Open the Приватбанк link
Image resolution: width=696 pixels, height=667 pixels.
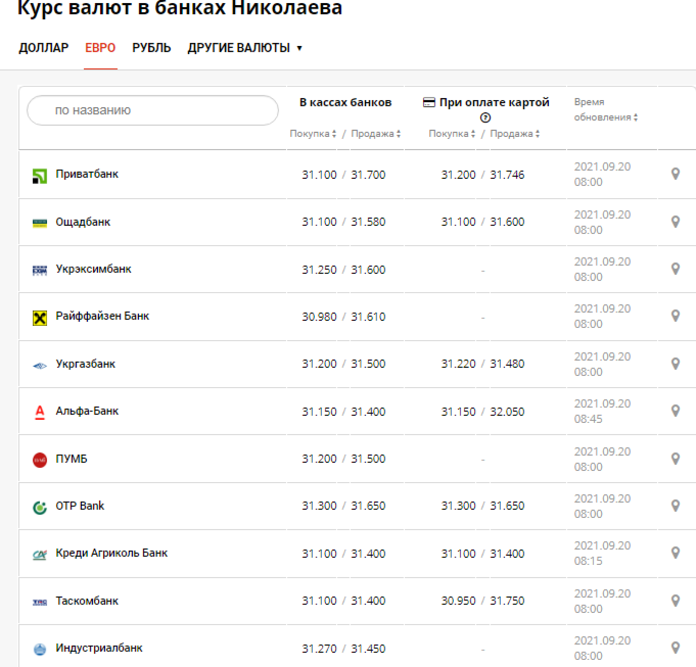(x=87, y=174)
